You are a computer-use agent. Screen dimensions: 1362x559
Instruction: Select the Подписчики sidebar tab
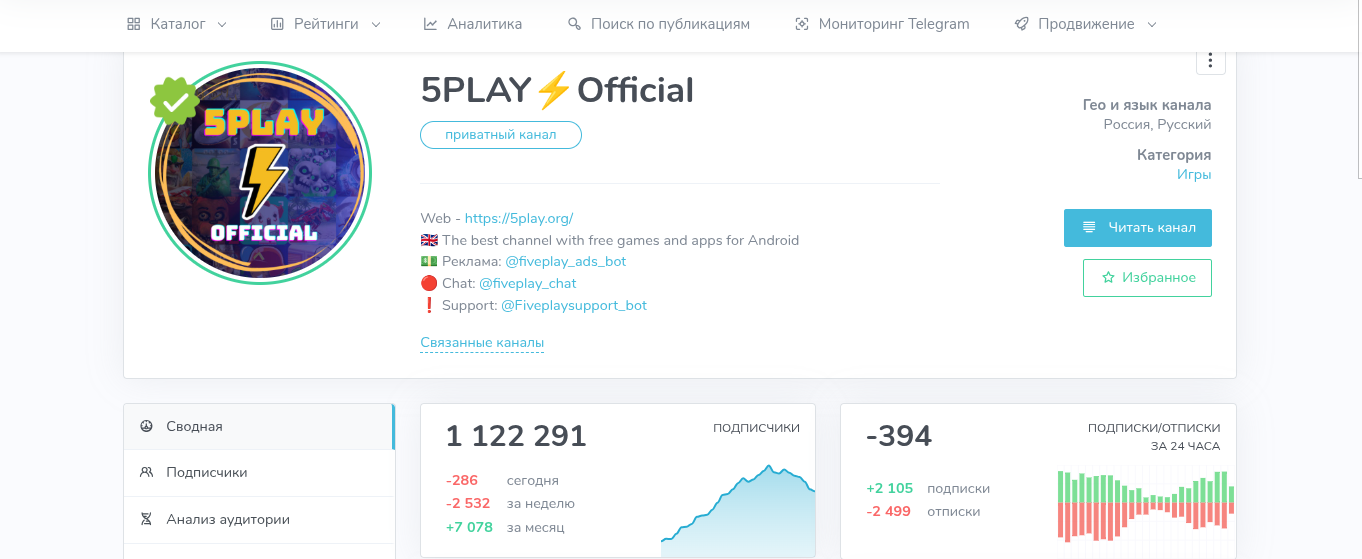pos(259,472)
